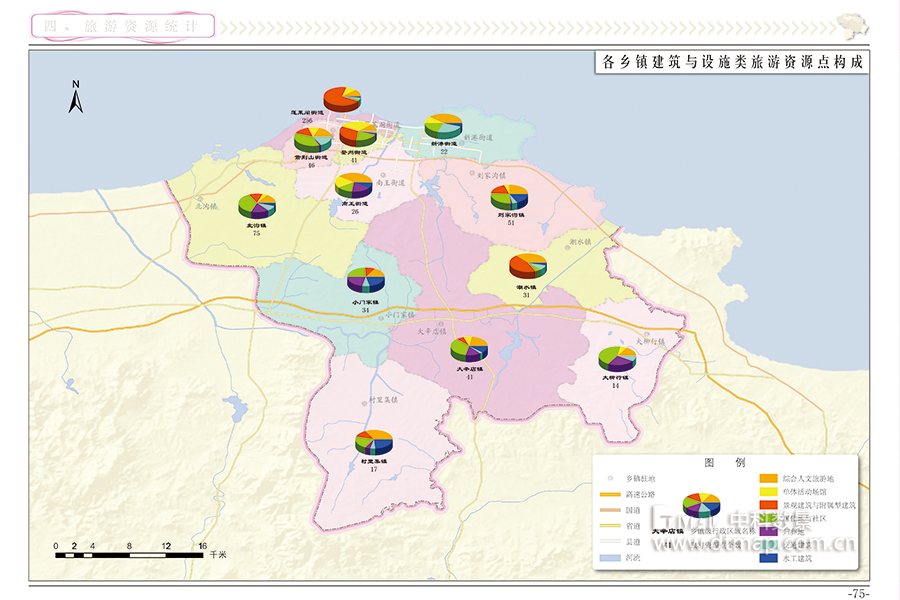Screen dimensions: 900x600
Task: Click the topmost pie chart labeled 256
Action: coord(342,100)
